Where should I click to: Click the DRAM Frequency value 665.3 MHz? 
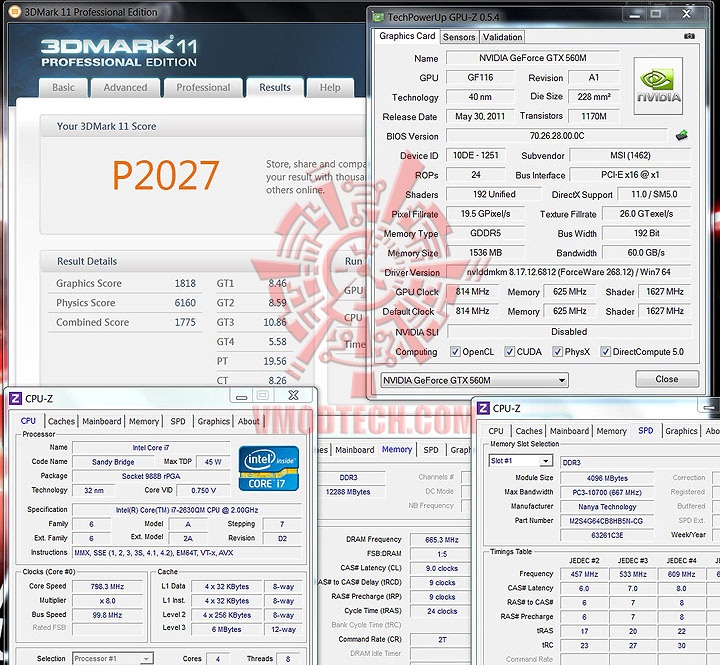pos(441,540)
